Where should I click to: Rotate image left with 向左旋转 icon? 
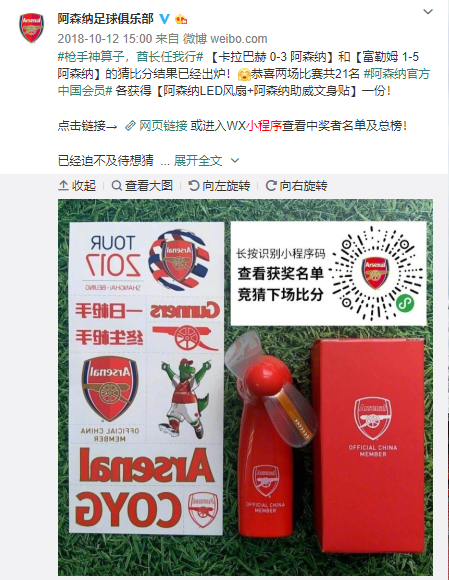194,186
